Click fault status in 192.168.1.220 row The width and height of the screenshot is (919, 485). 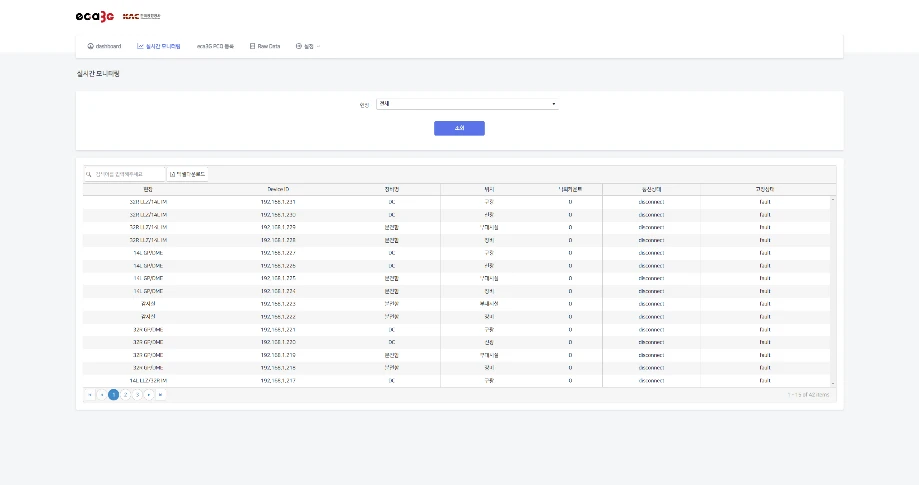(x=765, y=342)
